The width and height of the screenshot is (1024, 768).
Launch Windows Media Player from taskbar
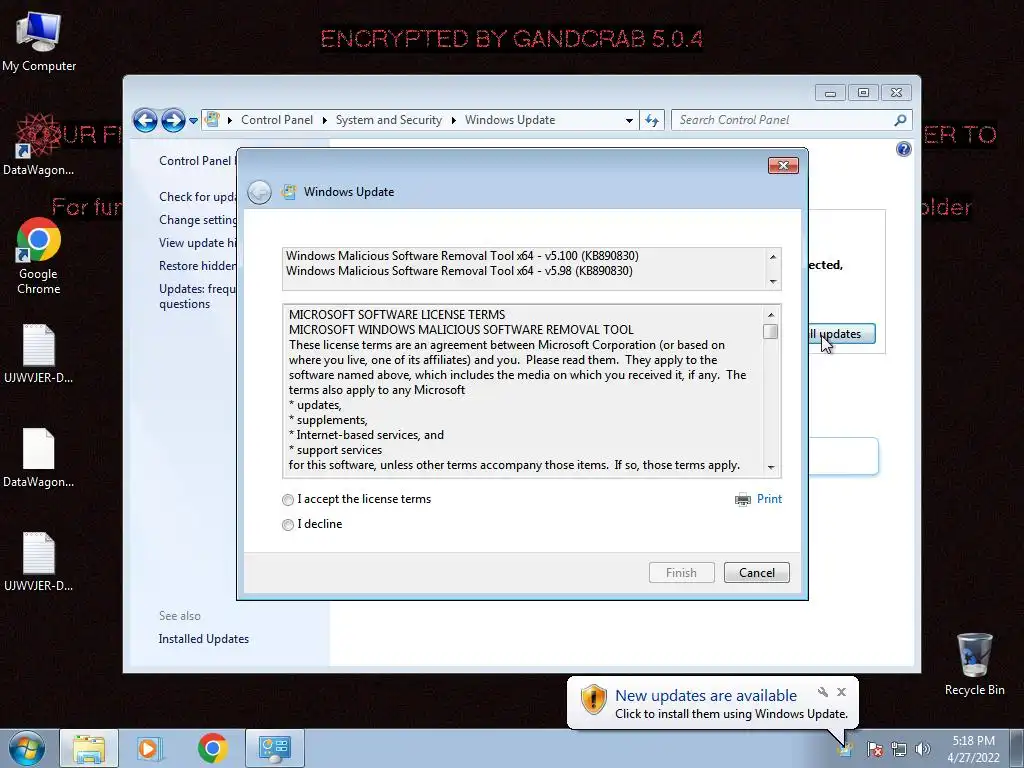[x=150, y=748]
